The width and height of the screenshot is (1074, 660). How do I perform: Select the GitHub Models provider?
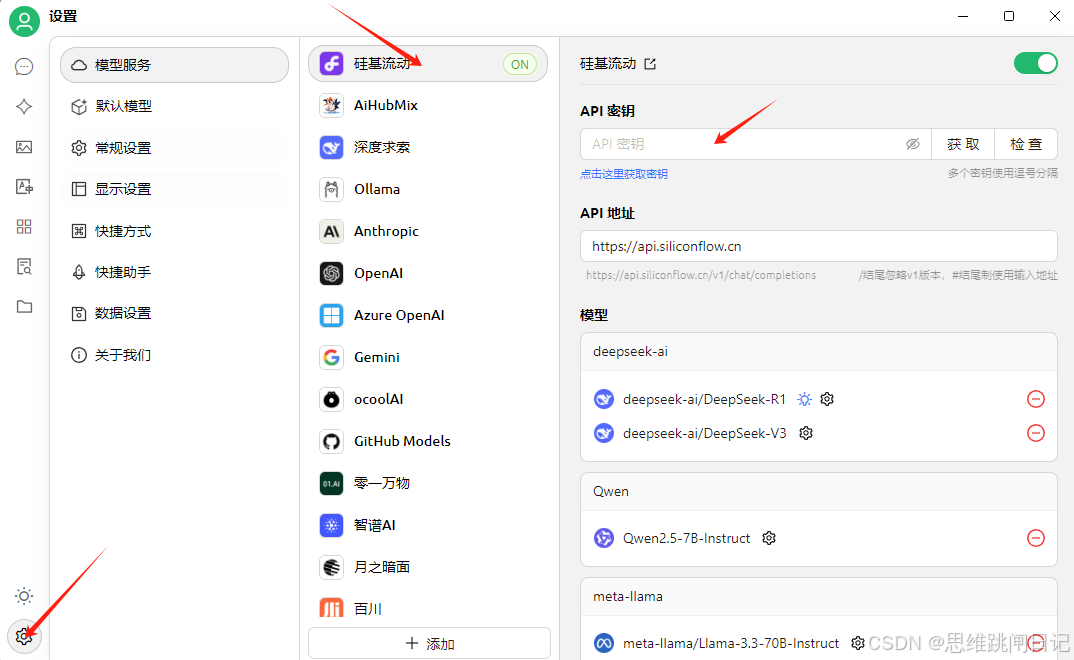[x=428, y=441]
